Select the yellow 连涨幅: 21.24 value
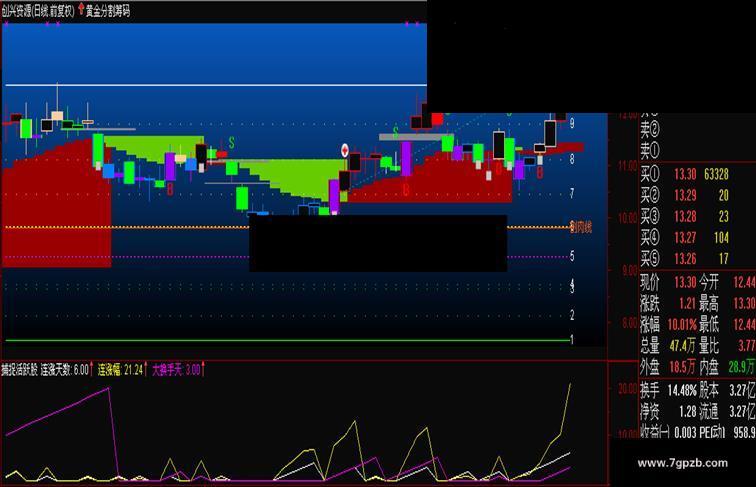 [x=121, y=370]
